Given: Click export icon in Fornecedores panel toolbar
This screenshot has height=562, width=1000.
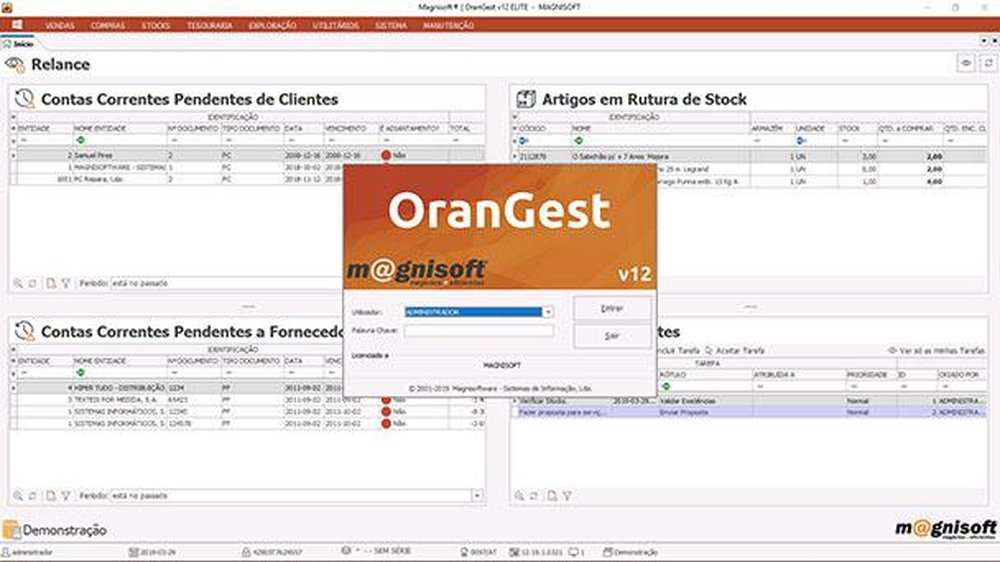Looking at the screenshot, I should coord(51,496).
